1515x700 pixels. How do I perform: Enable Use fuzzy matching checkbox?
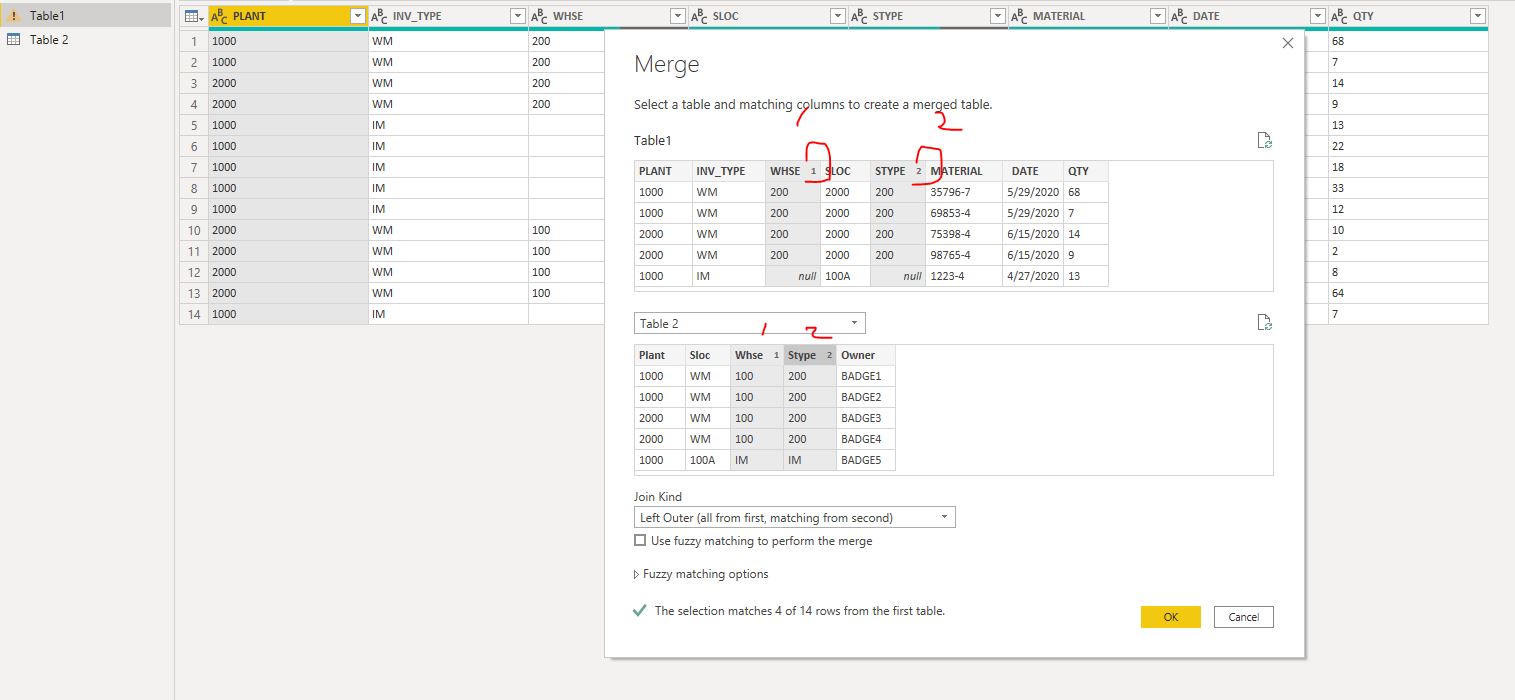[x=640, y=541]
